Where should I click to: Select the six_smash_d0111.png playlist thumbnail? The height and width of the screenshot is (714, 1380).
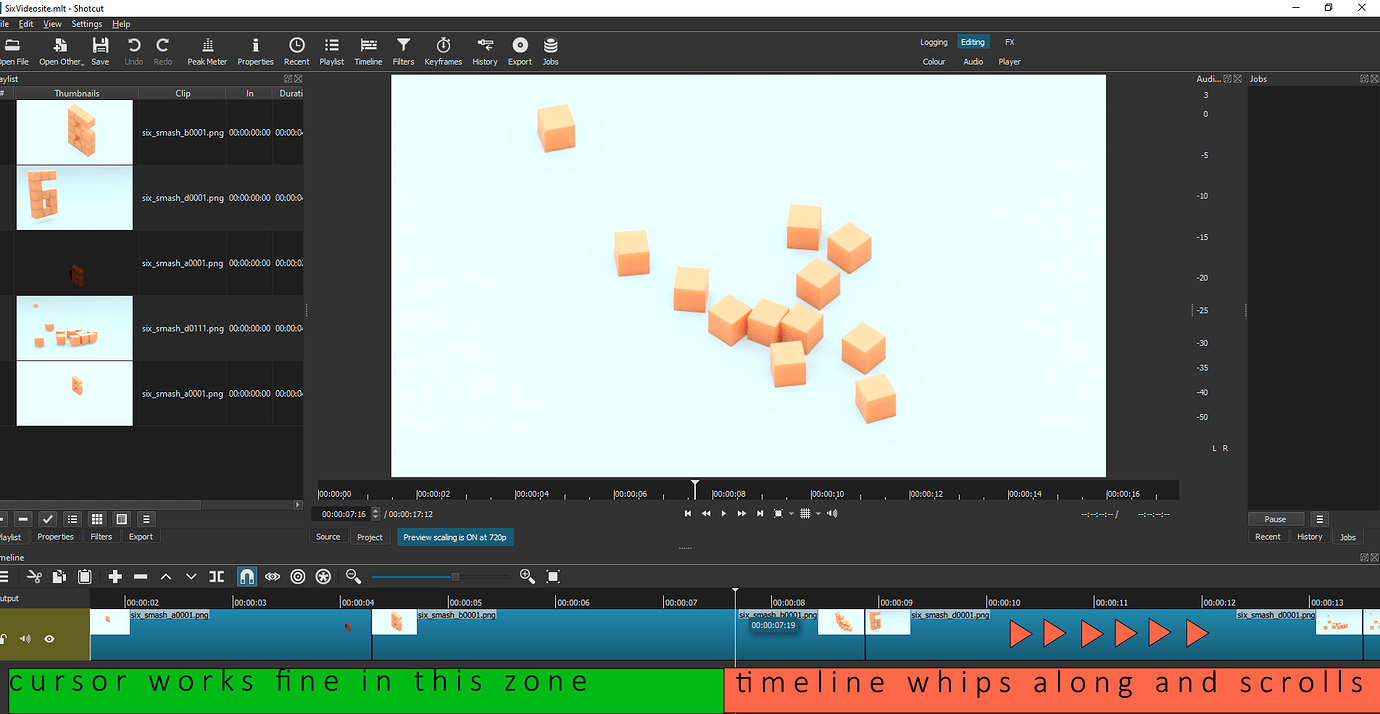pyautogui.click(x=75, y=328)
